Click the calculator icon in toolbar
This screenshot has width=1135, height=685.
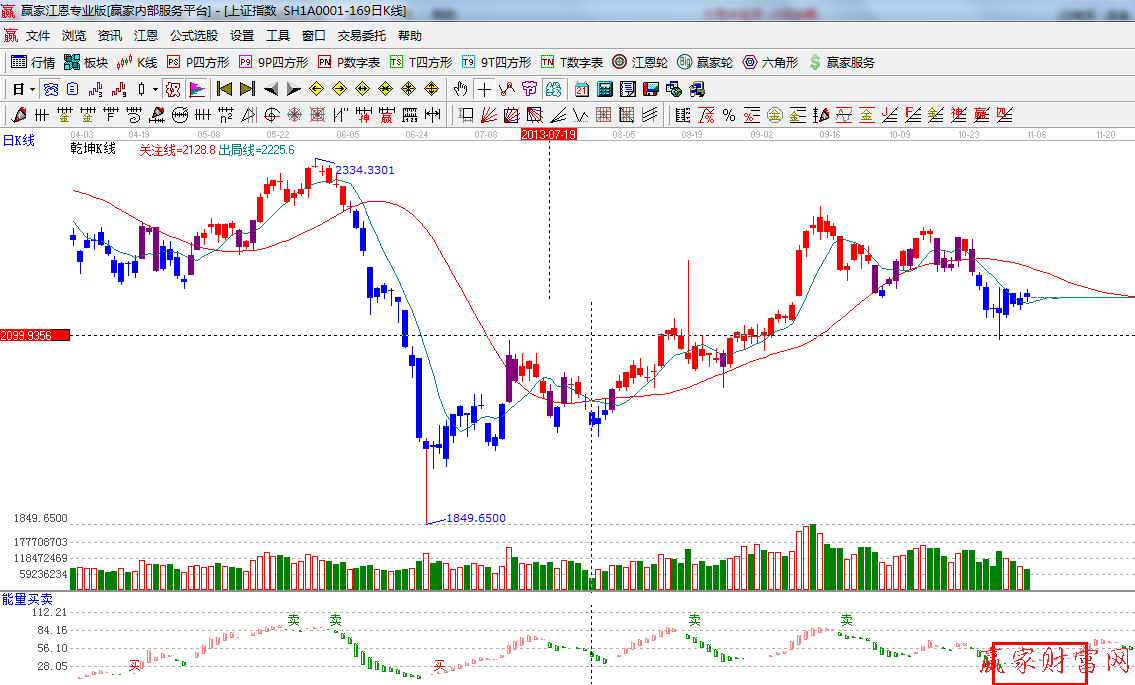tap(604, 89)
